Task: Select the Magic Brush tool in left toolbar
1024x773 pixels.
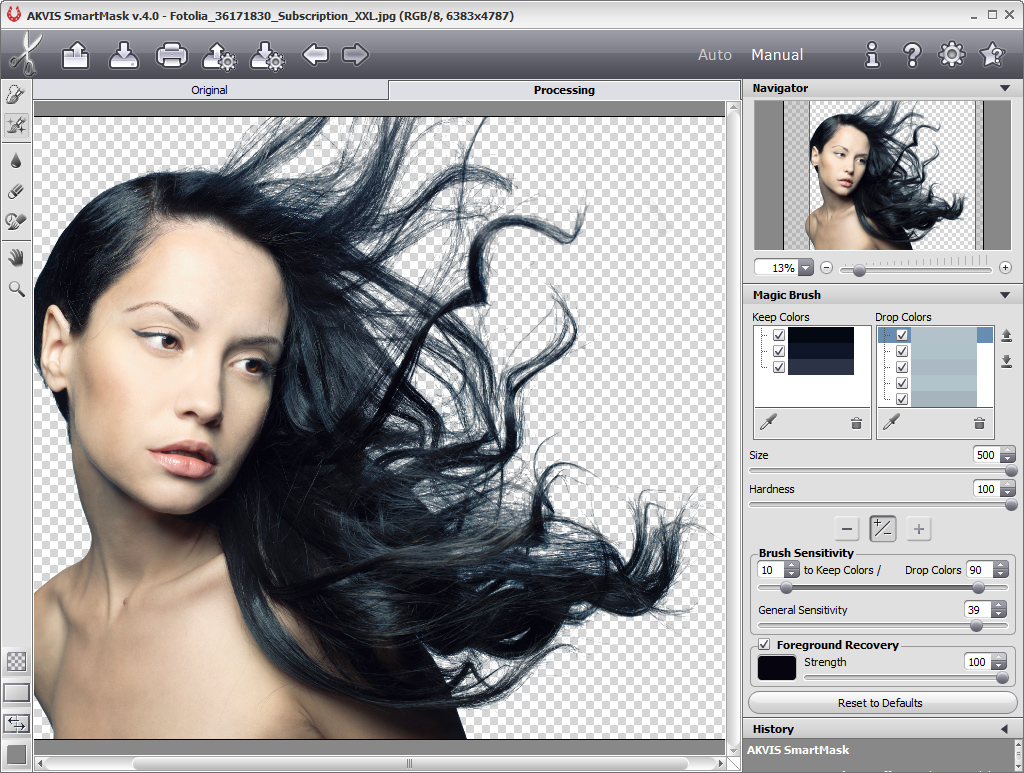Action: [16, 125]
